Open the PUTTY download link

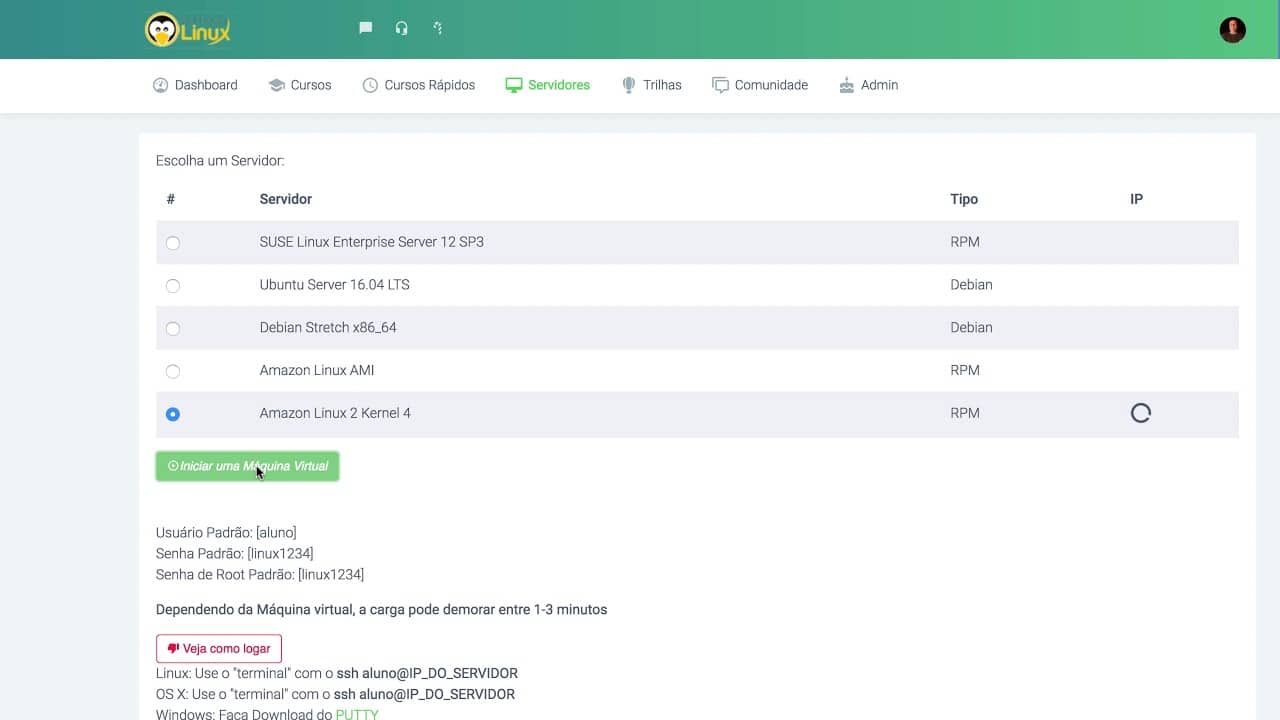tap(357, 714)
